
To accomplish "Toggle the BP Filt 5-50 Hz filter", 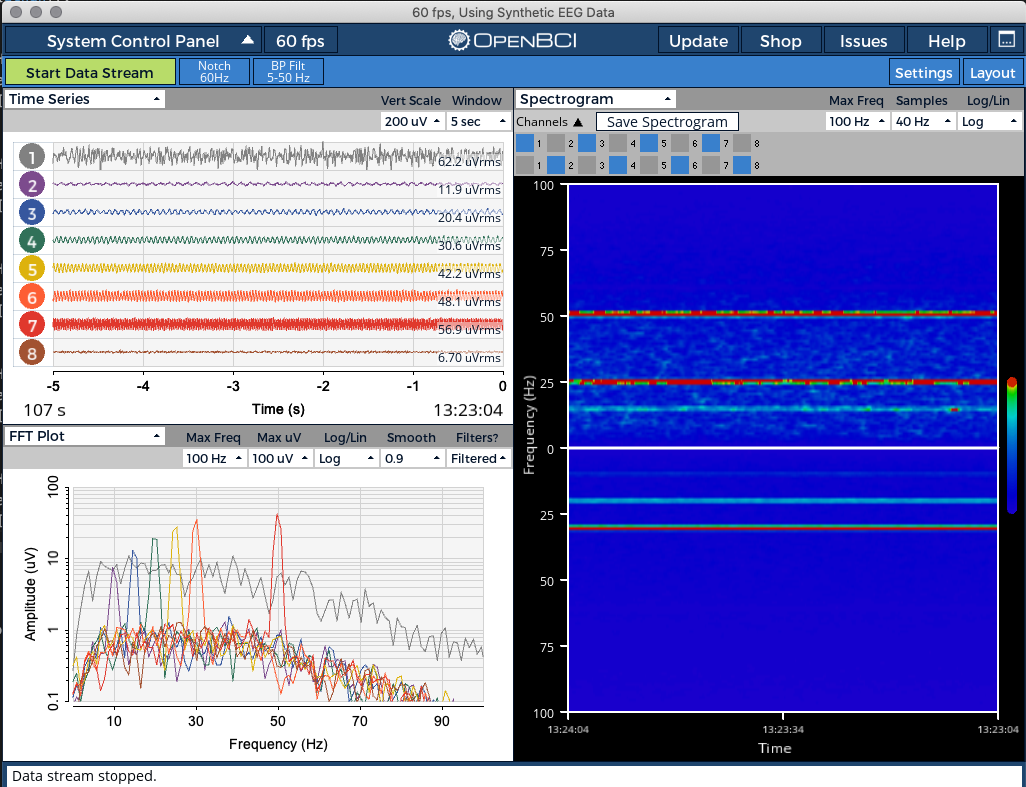I will [288, 71].
